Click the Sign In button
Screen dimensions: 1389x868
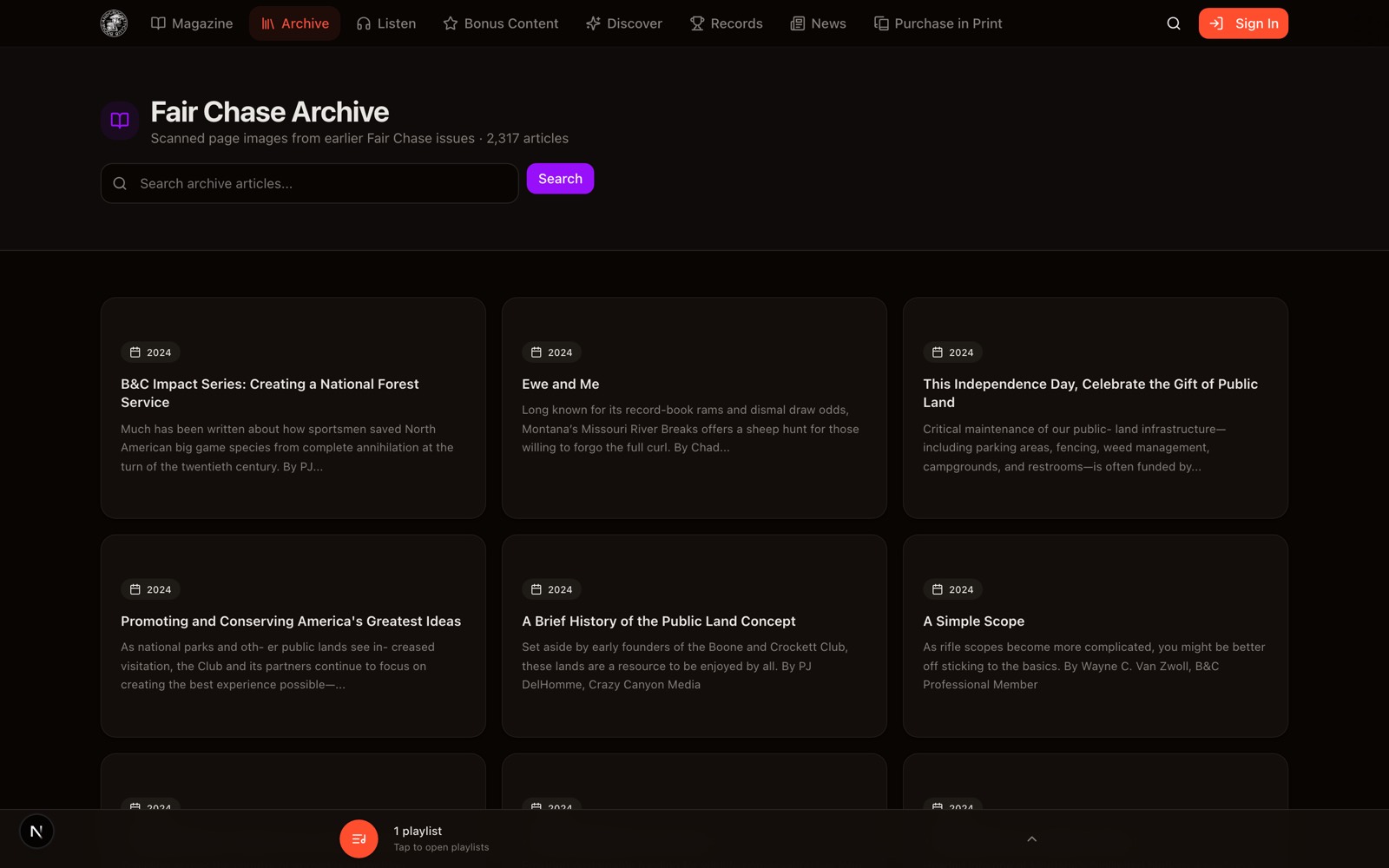(1243, 23)
